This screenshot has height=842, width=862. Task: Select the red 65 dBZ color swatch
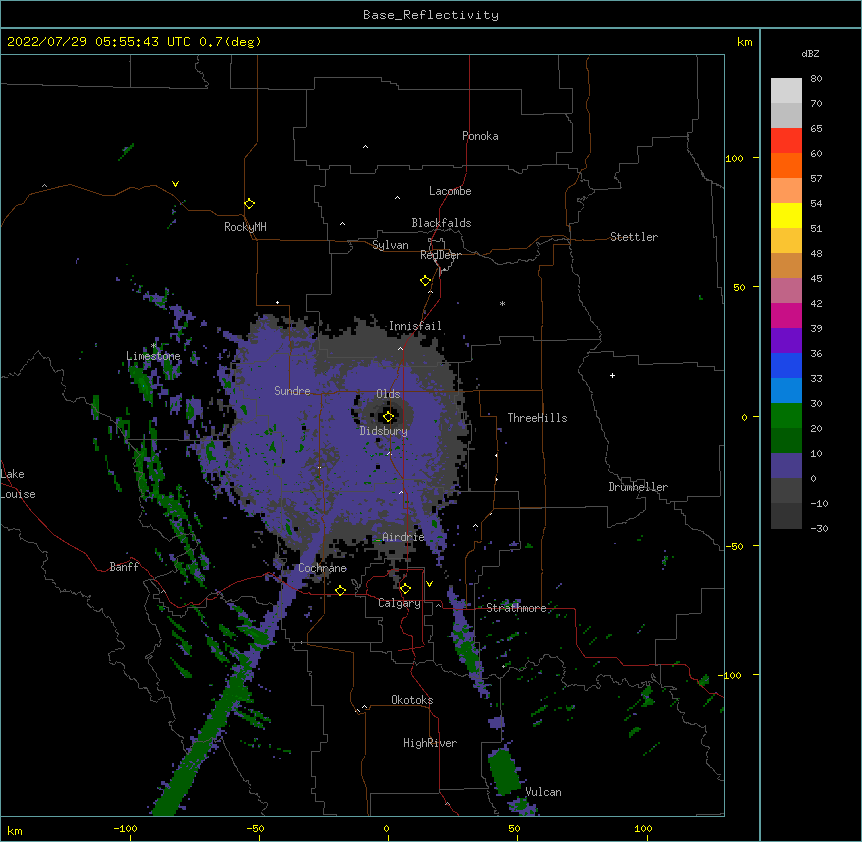coord(786,141)
